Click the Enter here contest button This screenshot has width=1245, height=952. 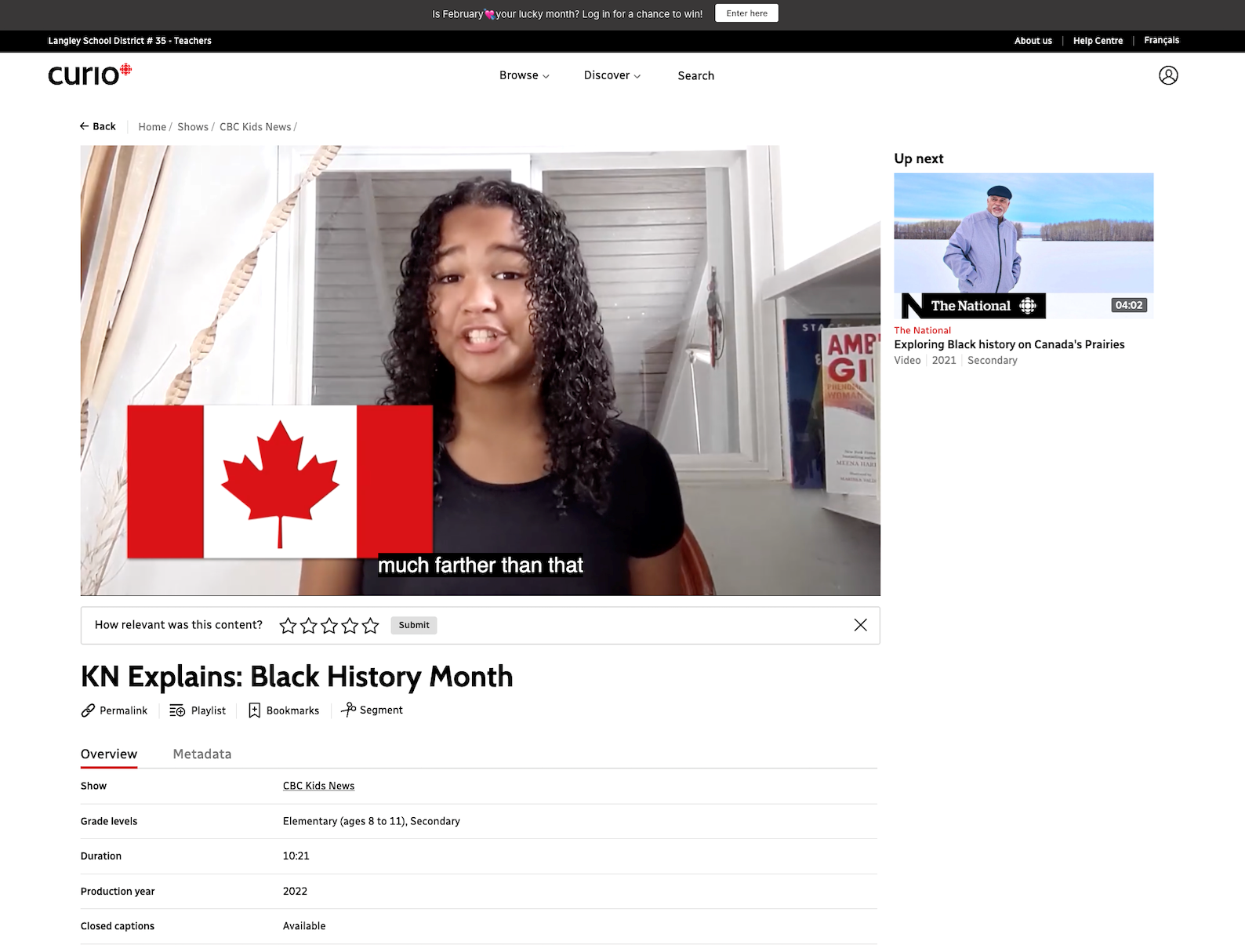coord(746,13)
